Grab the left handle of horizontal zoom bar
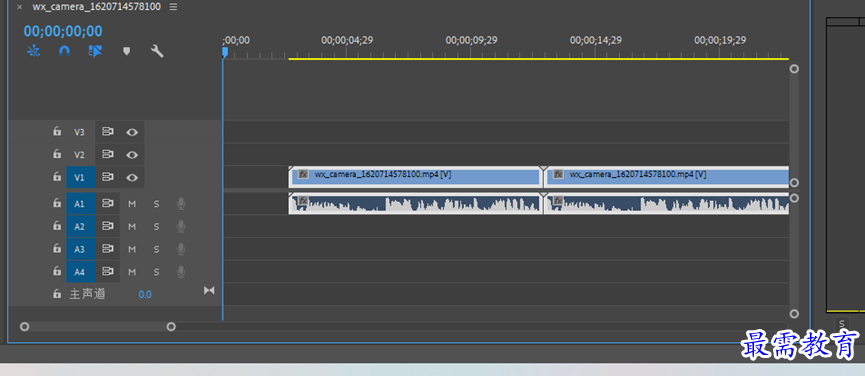Screen dimensions: 865x376 click(x=24, y=326)
